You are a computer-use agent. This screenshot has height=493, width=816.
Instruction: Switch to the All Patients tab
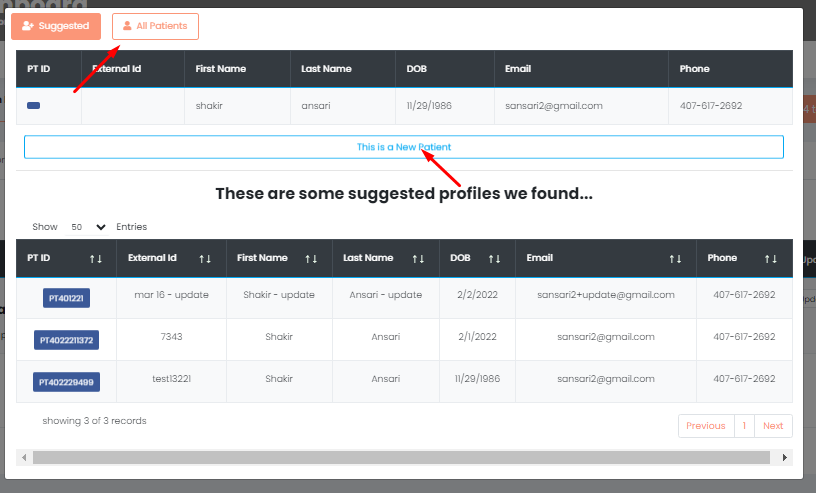[155, 26]
